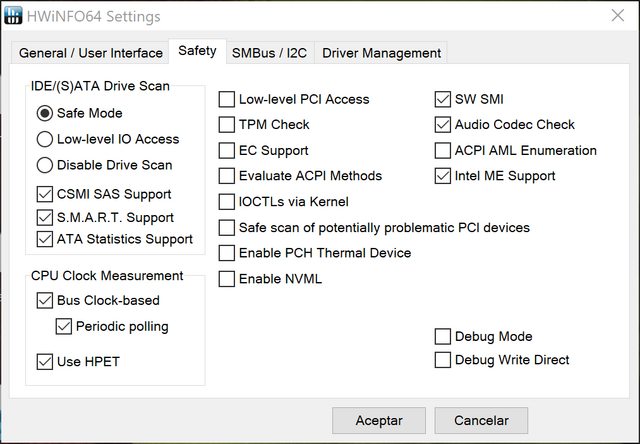Click the HWiNFO64 app icon in title bar
The height and width of the screenshot is (444, 640).
pyautogui.click(x=13, y=16)
